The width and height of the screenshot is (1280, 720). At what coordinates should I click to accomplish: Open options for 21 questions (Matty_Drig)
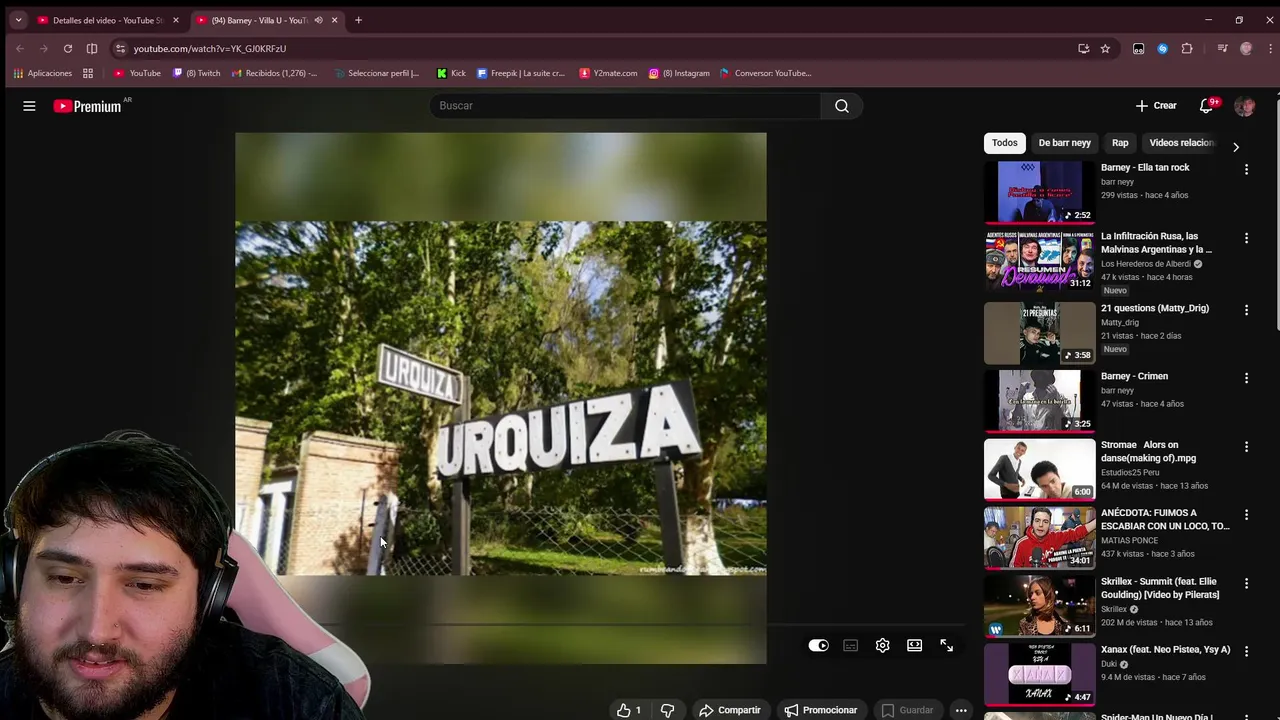click(x=1246, y=311)
